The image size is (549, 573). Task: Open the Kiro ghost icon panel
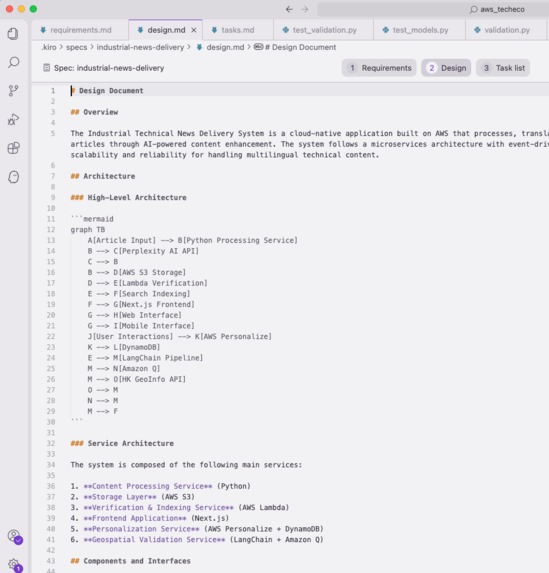pos(14,177)
